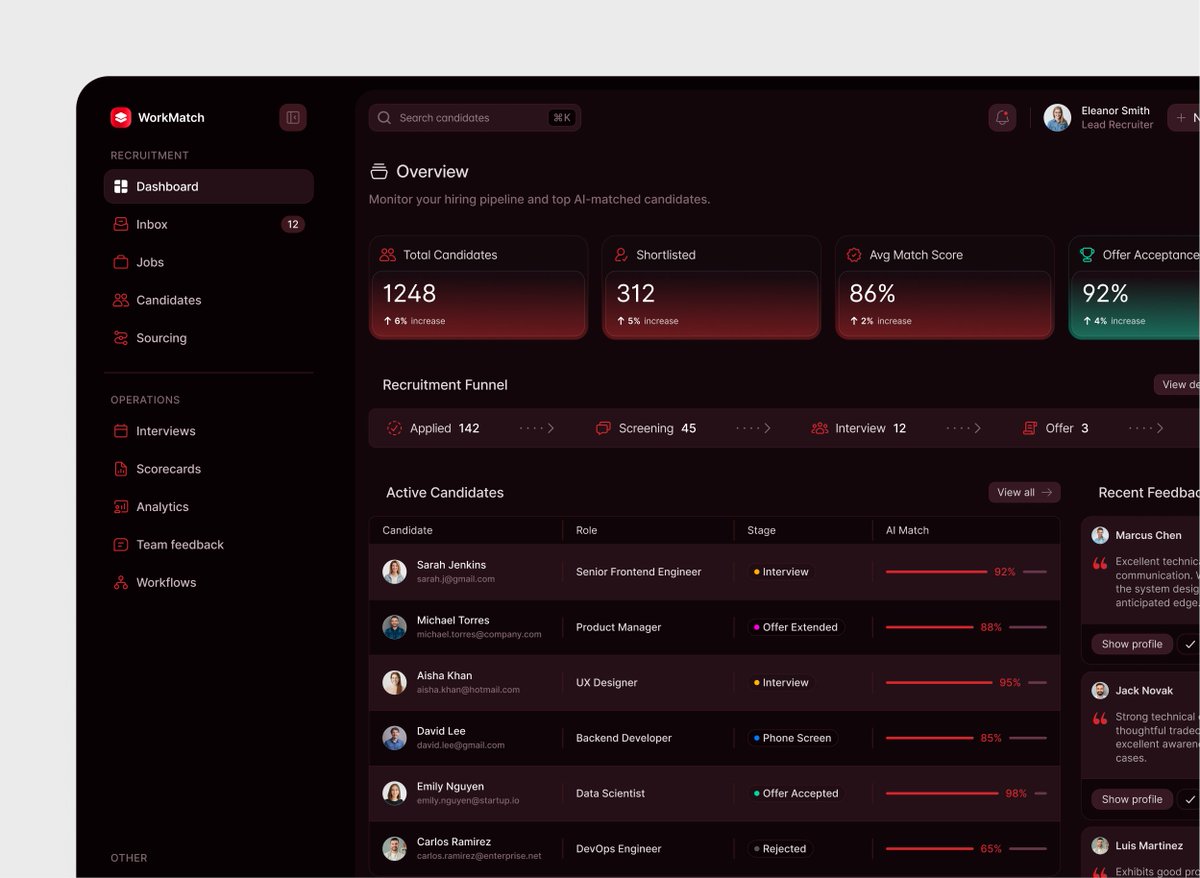Click the Applied stage checkmark icon
The height and width of the screenshot is (878, 1200).
coord(394,428)
